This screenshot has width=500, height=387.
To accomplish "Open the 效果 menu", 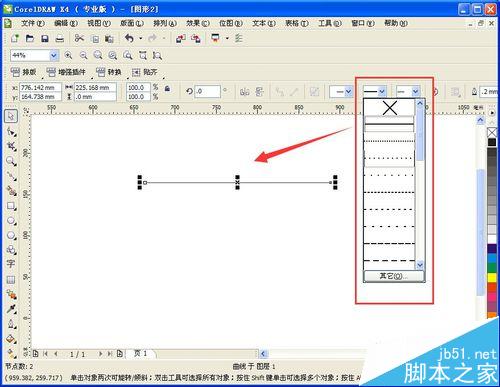I will pos(198,23).
